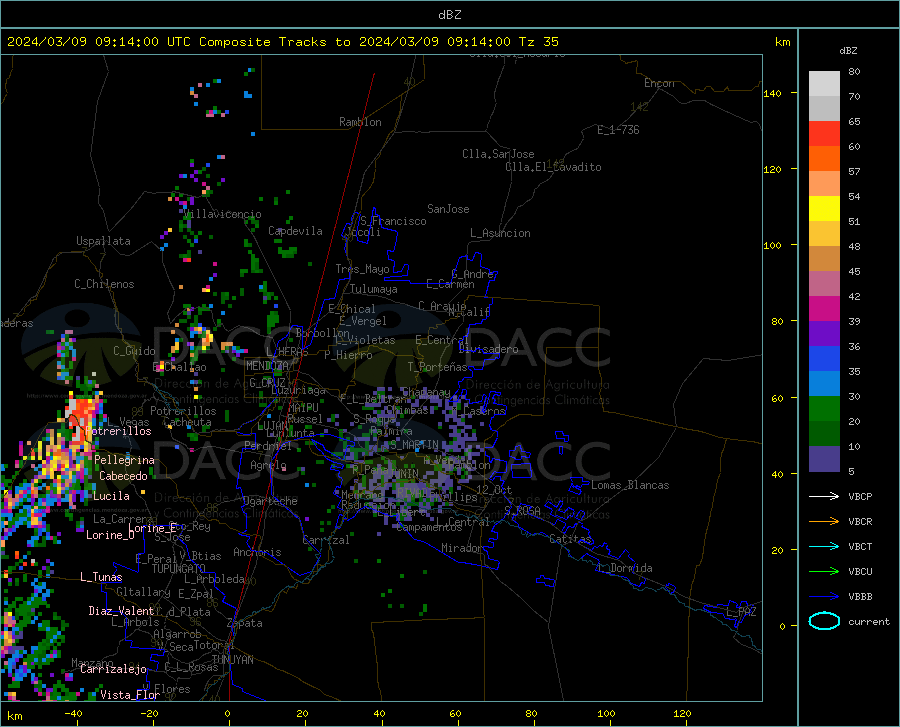Click the Lomas_Blancas map label
The image size is (900, 727).
630,485
